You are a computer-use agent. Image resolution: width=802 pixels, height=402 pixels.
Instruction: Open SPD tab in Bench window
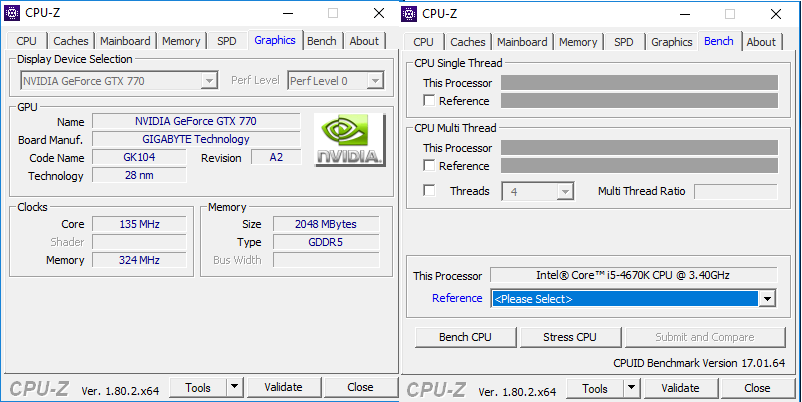623,42
